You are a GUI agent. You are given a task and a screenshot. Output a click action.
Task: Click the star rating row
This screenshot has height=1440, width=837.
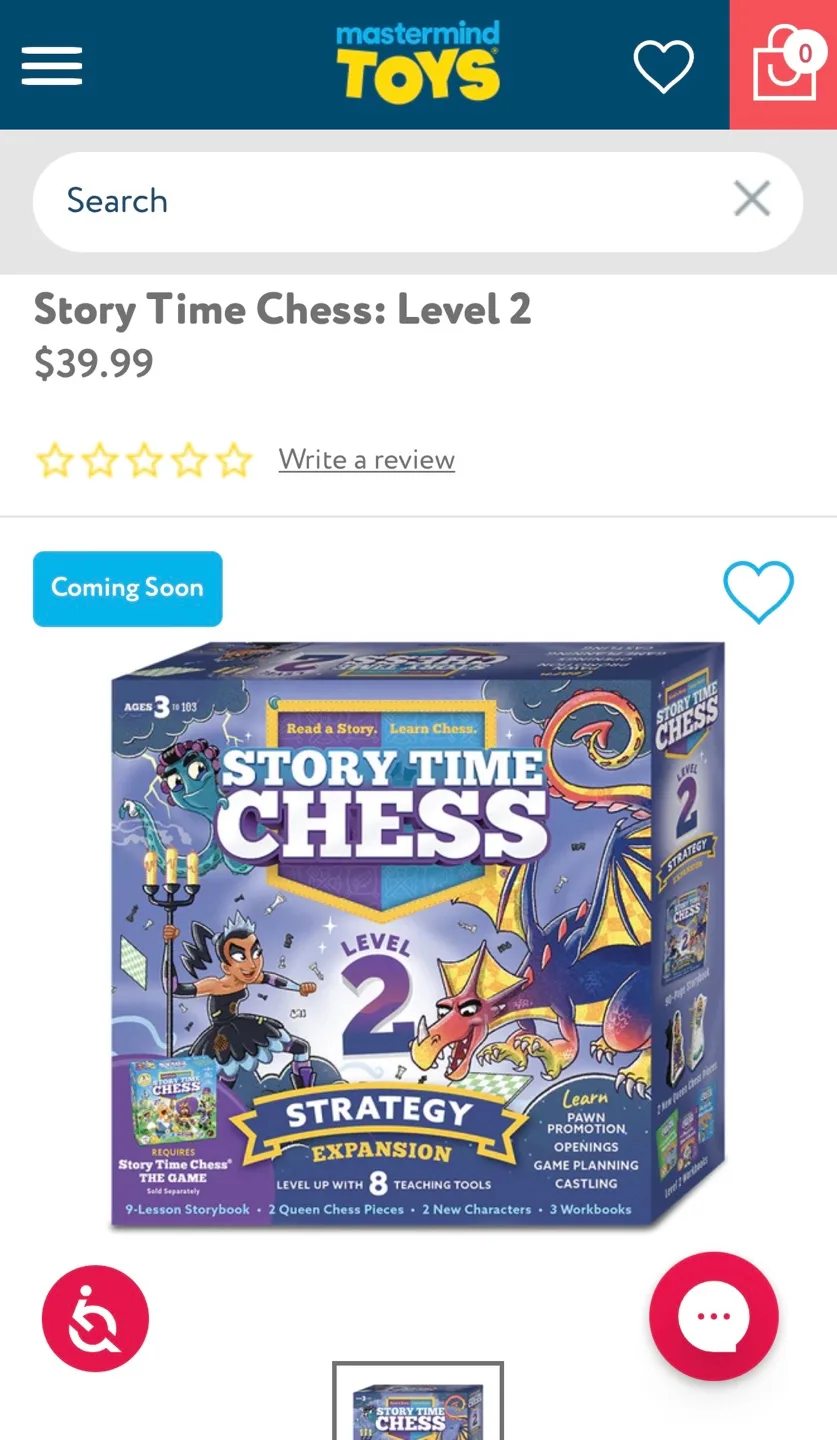[x=145, y=459]
